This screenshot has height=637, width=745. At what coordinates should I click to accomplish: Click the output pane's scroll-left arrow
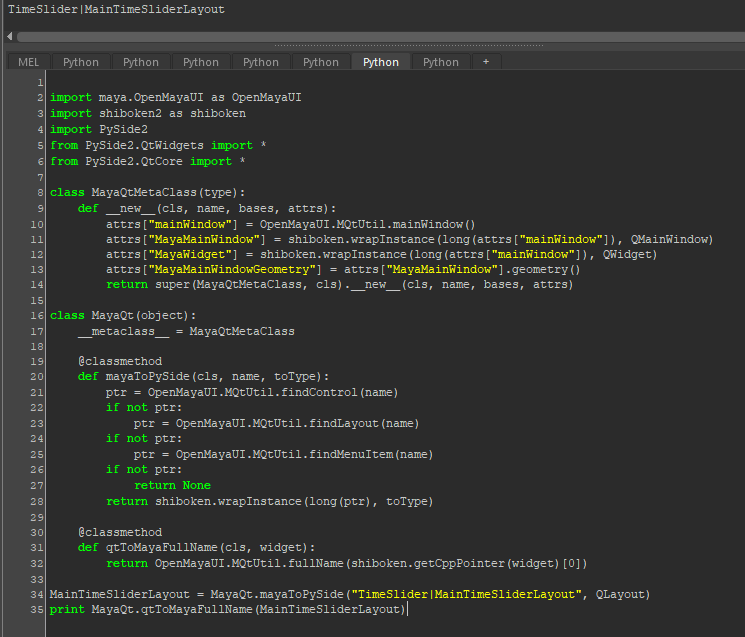coord(9,36)
